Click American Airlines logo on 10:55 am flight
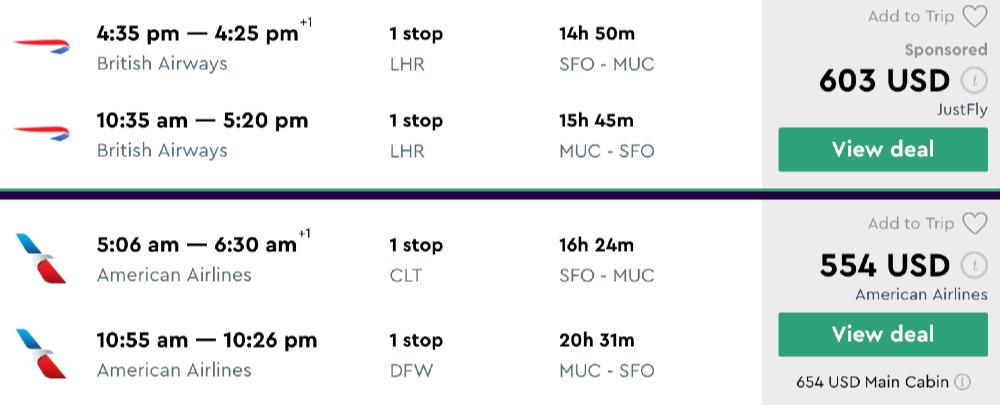Viewport: 1000px width, 405px height. (x=42, y=354)
